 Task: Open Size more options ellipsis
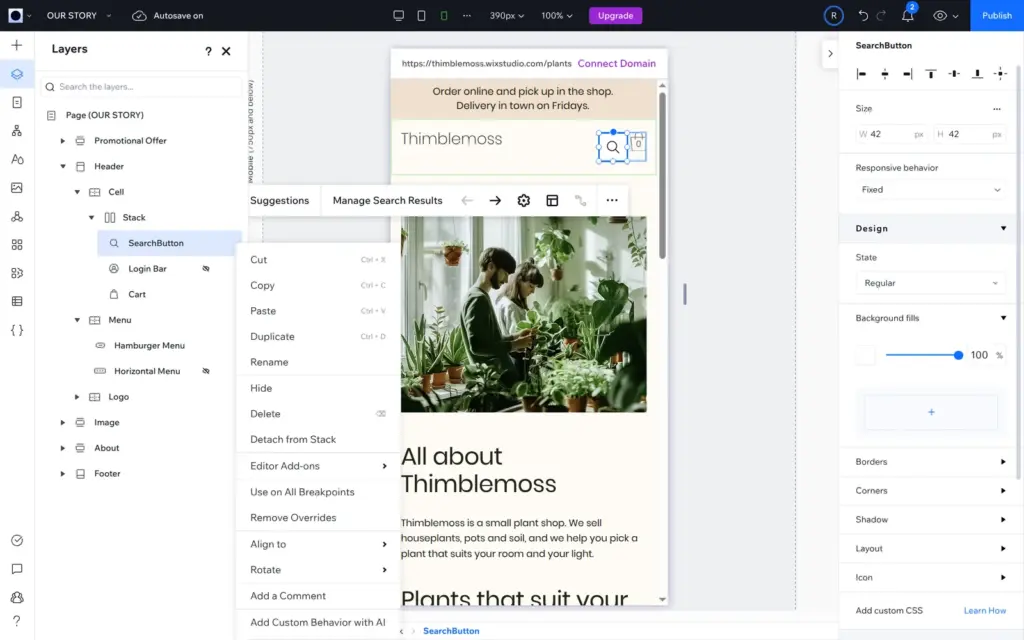pyautogui.click(x=997, y=109)
